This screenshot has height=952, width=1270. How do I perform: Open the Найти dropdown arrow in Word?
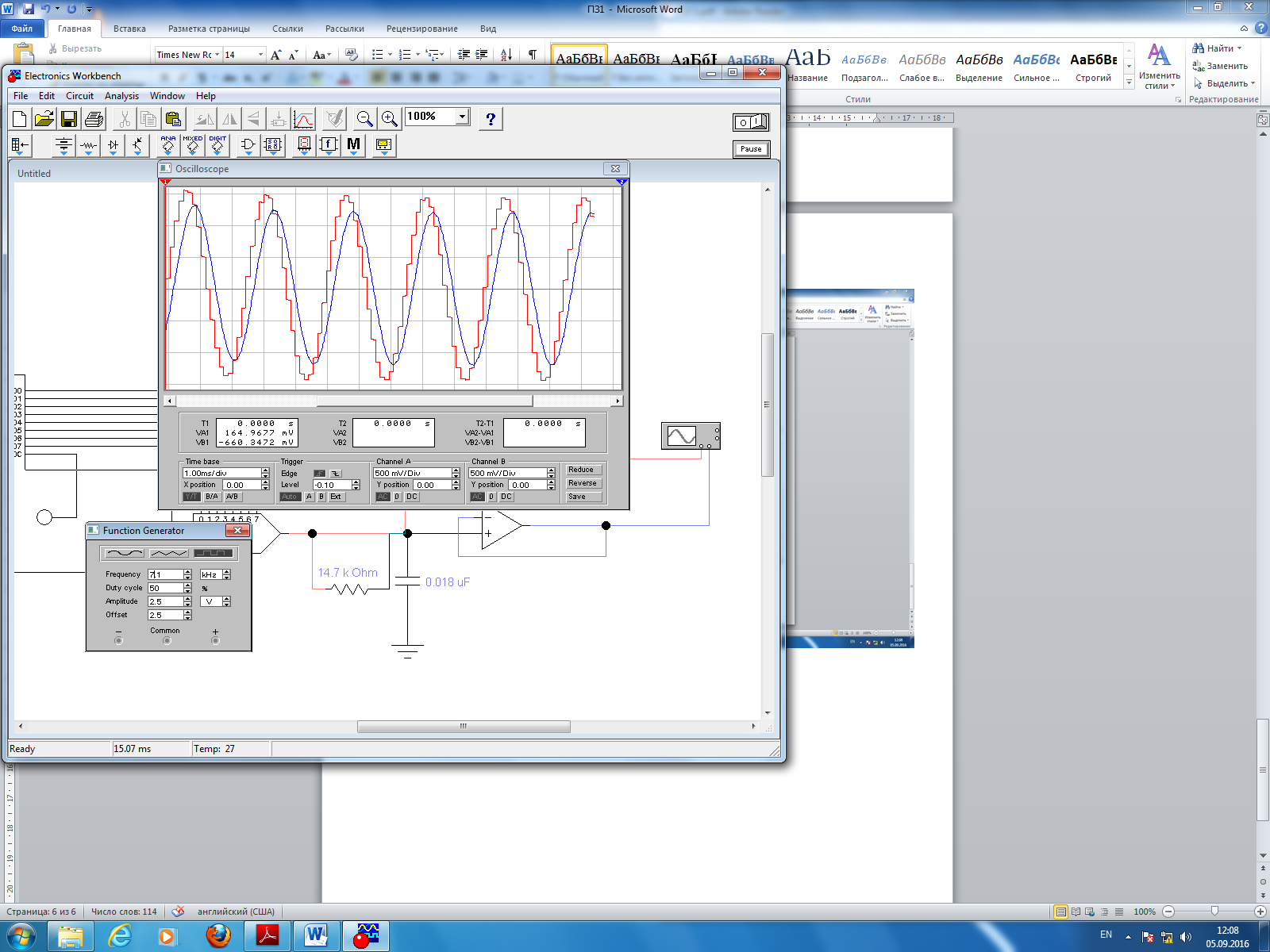[1239, 48]
